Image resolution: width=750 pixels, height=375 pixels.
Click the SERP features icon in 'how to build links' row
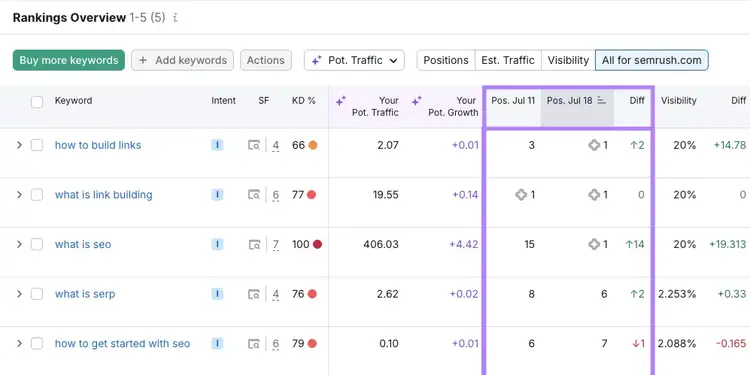pyautogui.click(x=254, y=145)
